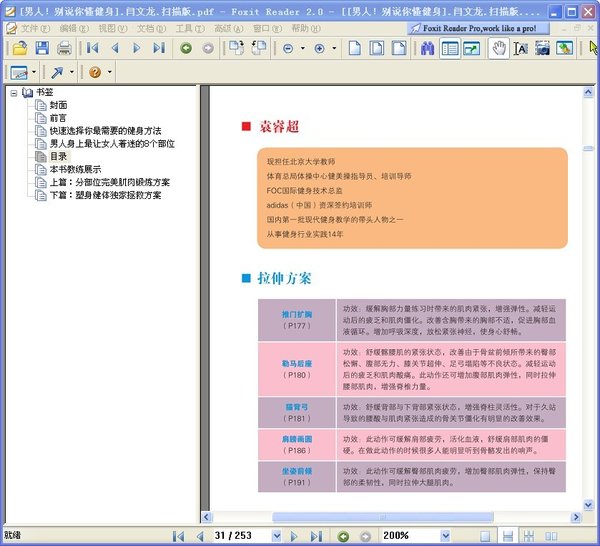The image size is (600, 546).
Task: Zoom in with the plus magnifier
Action: click(320, 49)
